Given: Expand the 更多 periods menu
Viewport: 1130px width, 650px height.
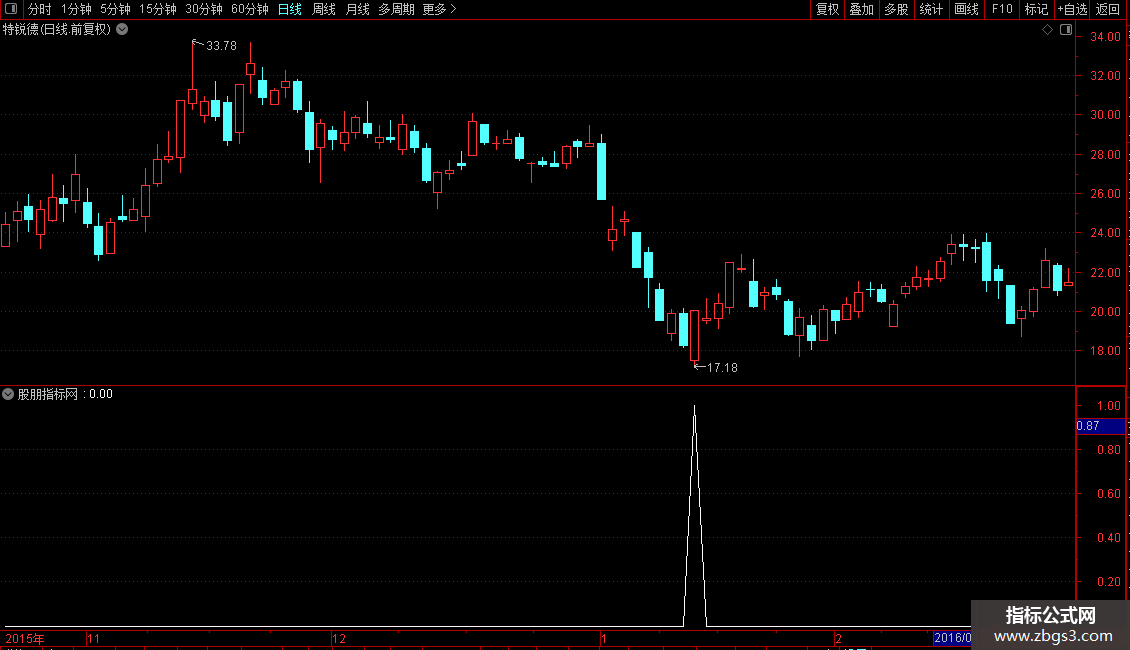Looking at the screenshot, I should 439,9.
